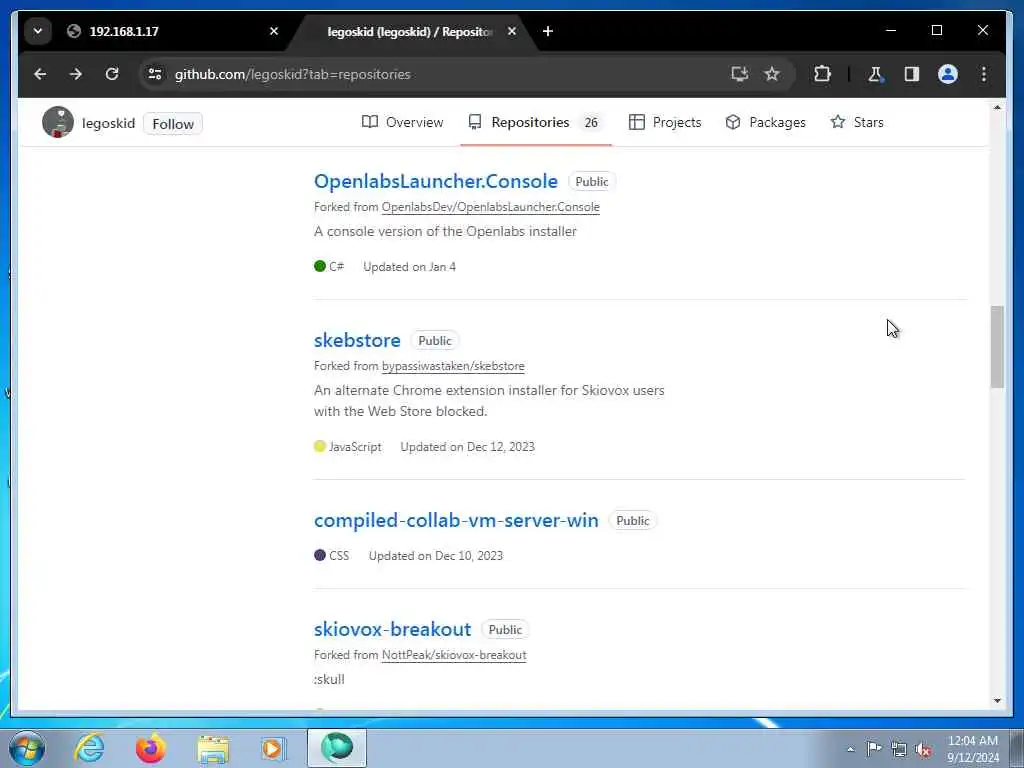The width and height of the screenshot is (1024, 768).
Task: Go forward with the browser forward arrow
Action: [x=76, y=74]
